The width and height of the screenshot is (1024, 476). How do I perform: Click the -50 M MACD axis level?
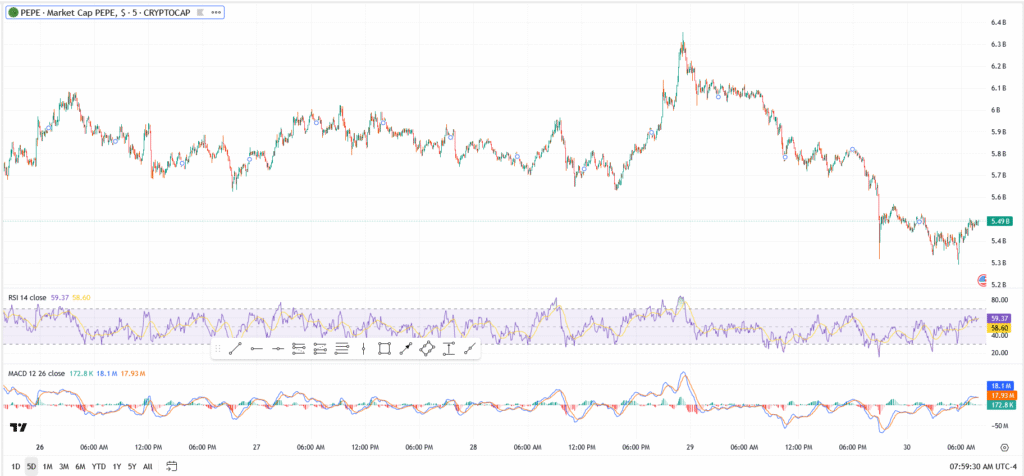[x=999, y=426]
